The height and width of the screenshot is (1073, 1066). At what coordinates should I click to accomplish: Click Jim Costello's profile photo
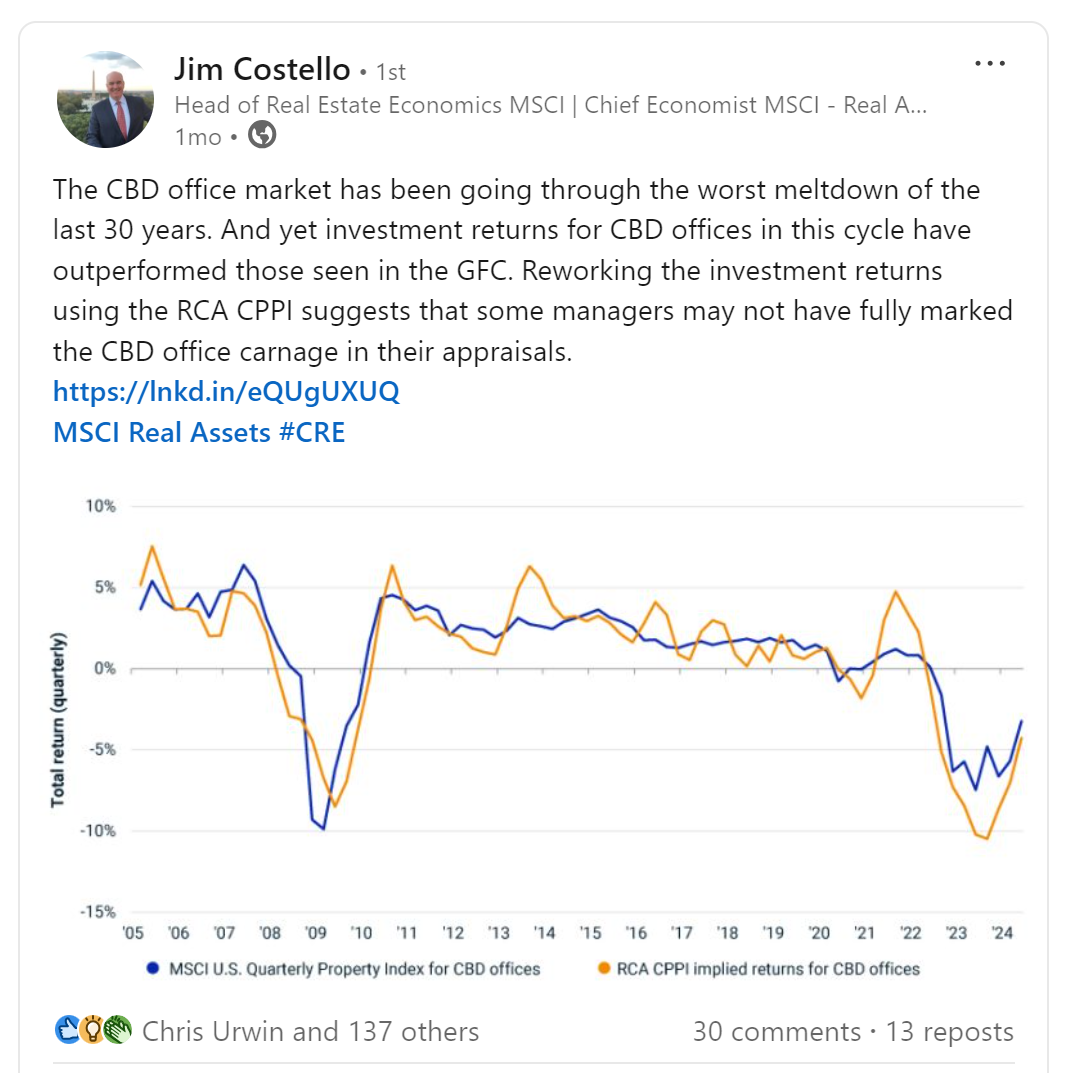pyautogui.click(x=105, y=97)
